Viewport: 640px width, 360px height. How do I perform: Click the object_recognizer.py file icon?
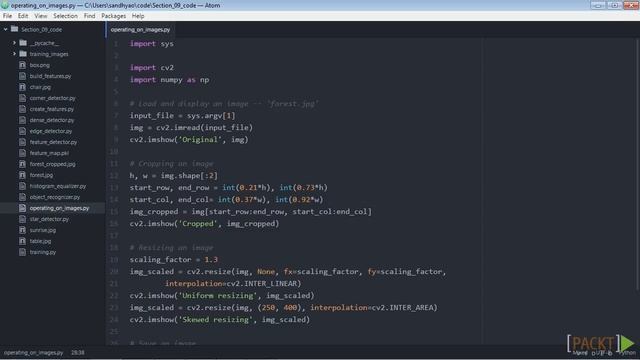tap(22, 197)
